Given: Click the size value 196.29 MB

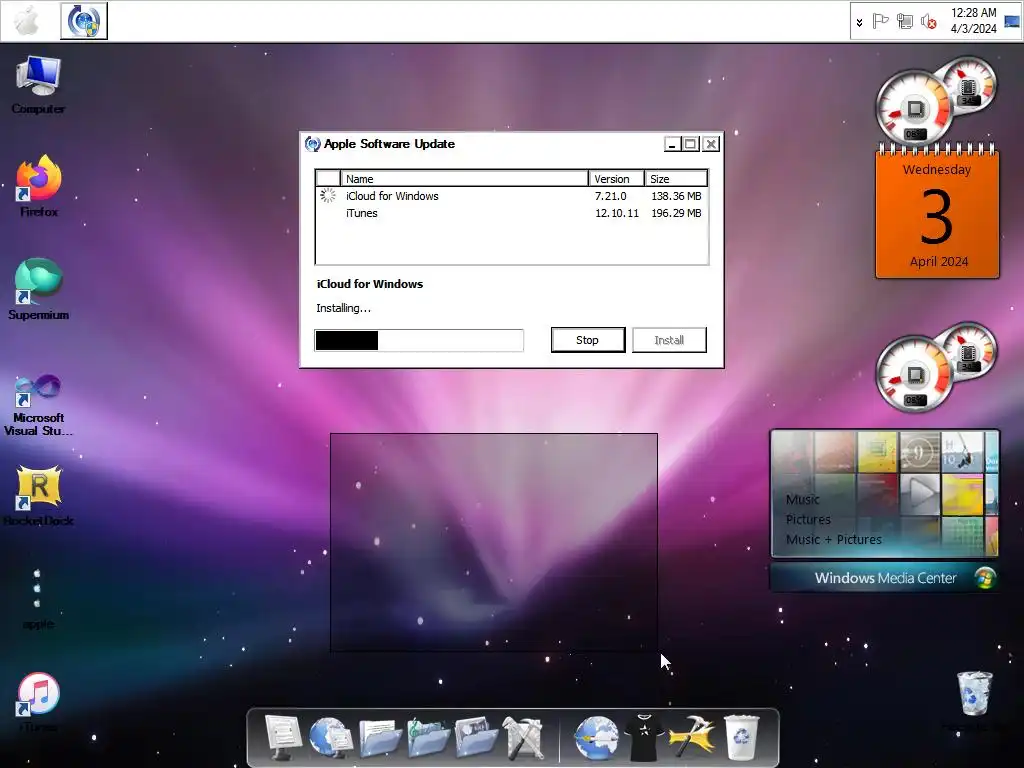Looking at the screenshot, I should pos(676,213).
